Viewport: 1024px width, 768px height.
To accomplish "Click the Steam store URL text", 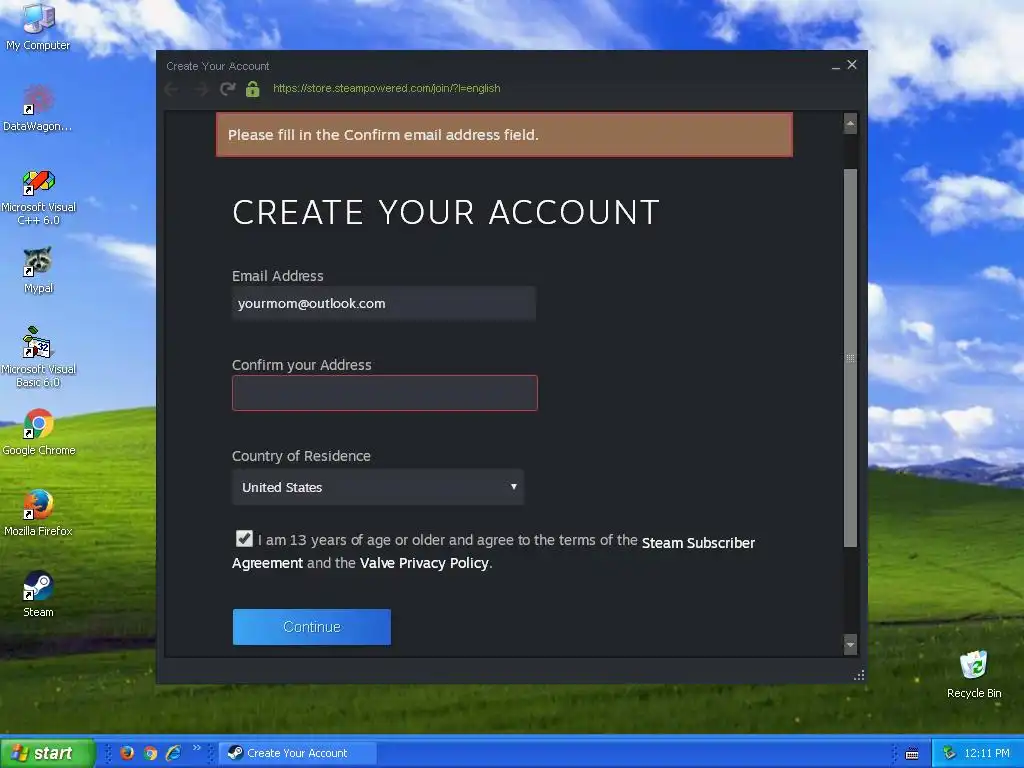I will [387, 88].
